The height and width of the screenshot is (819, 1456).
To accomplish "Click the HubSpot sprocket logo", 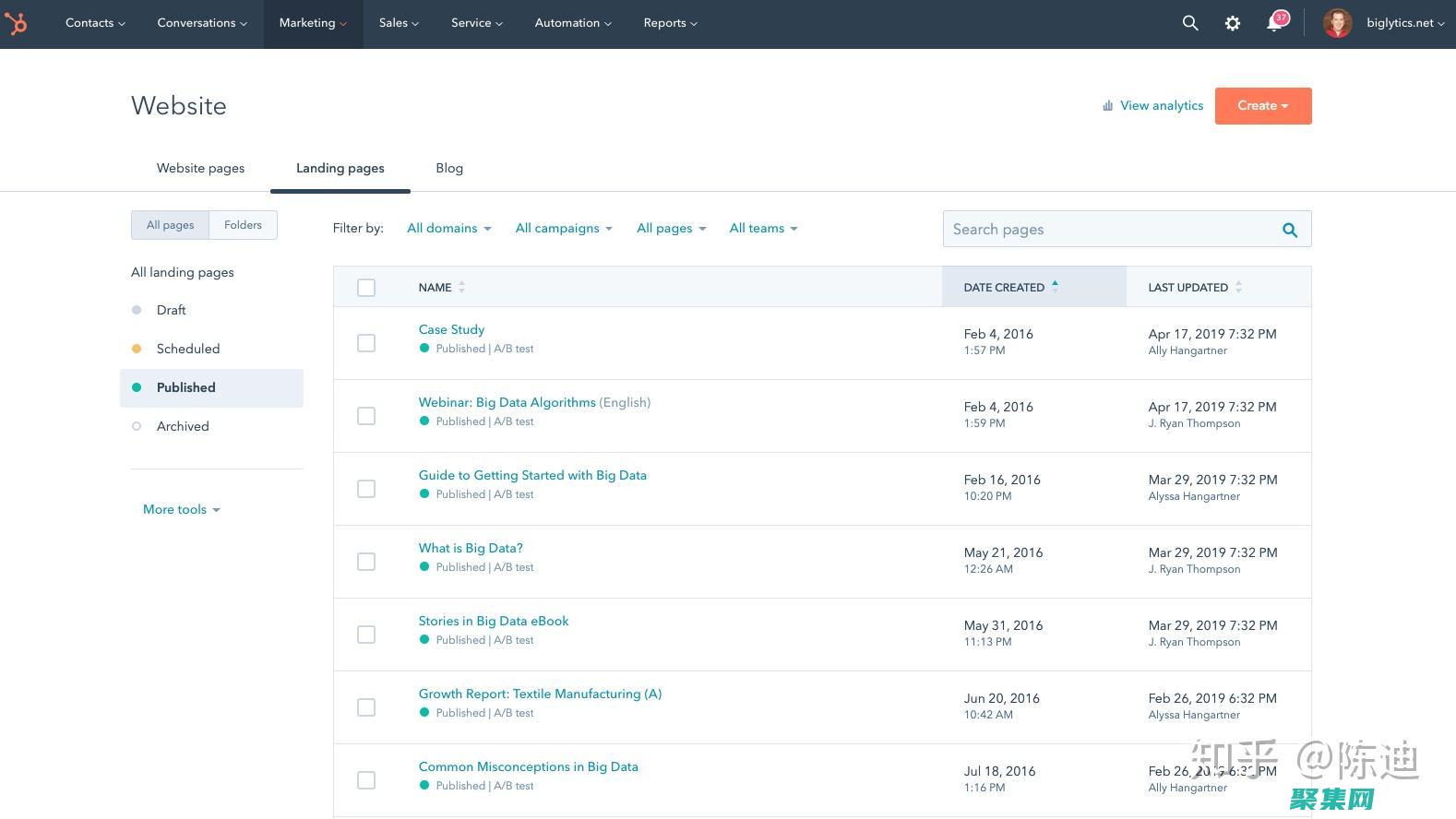I will pyautogui.click(x=16, y=23).
